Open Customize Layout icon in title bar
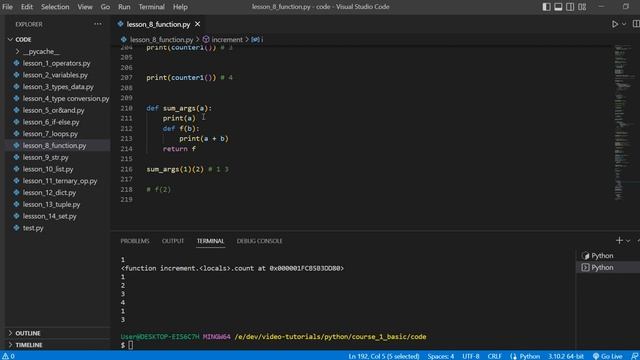 [x=582, y=7]
